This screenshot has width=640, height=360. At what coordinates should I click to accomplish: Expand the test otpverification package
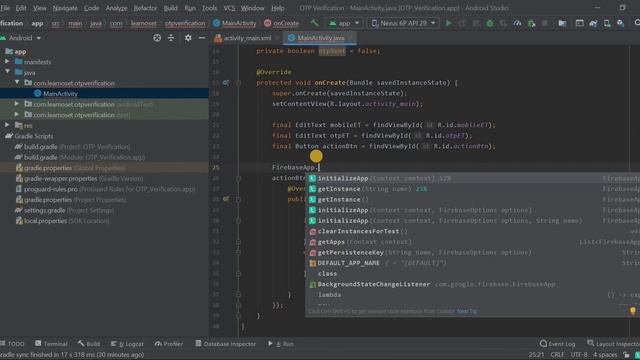pyautogui.click(x=17, y=114)
